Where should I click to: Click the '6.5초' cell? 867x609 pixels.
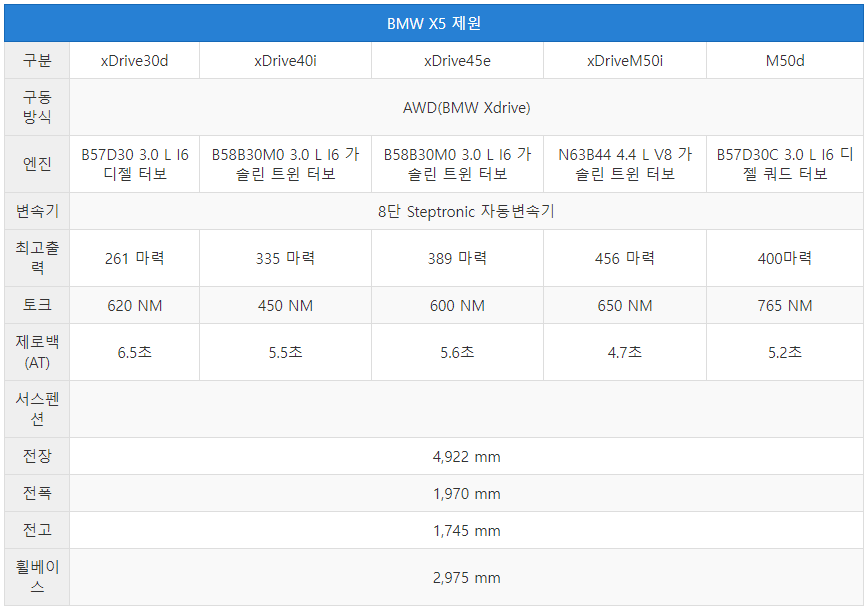click(x=134, y=352)
